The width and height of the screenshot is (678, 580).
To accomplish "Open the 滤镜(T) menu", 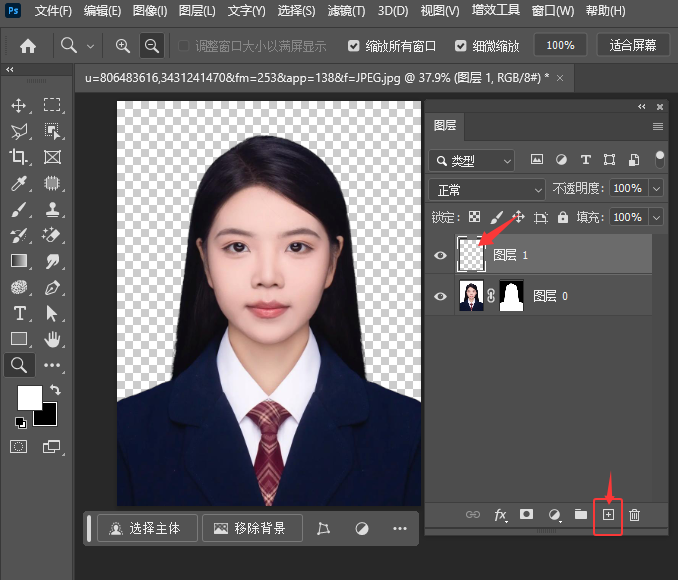I will pyautogui.click(x=346, y=12).
